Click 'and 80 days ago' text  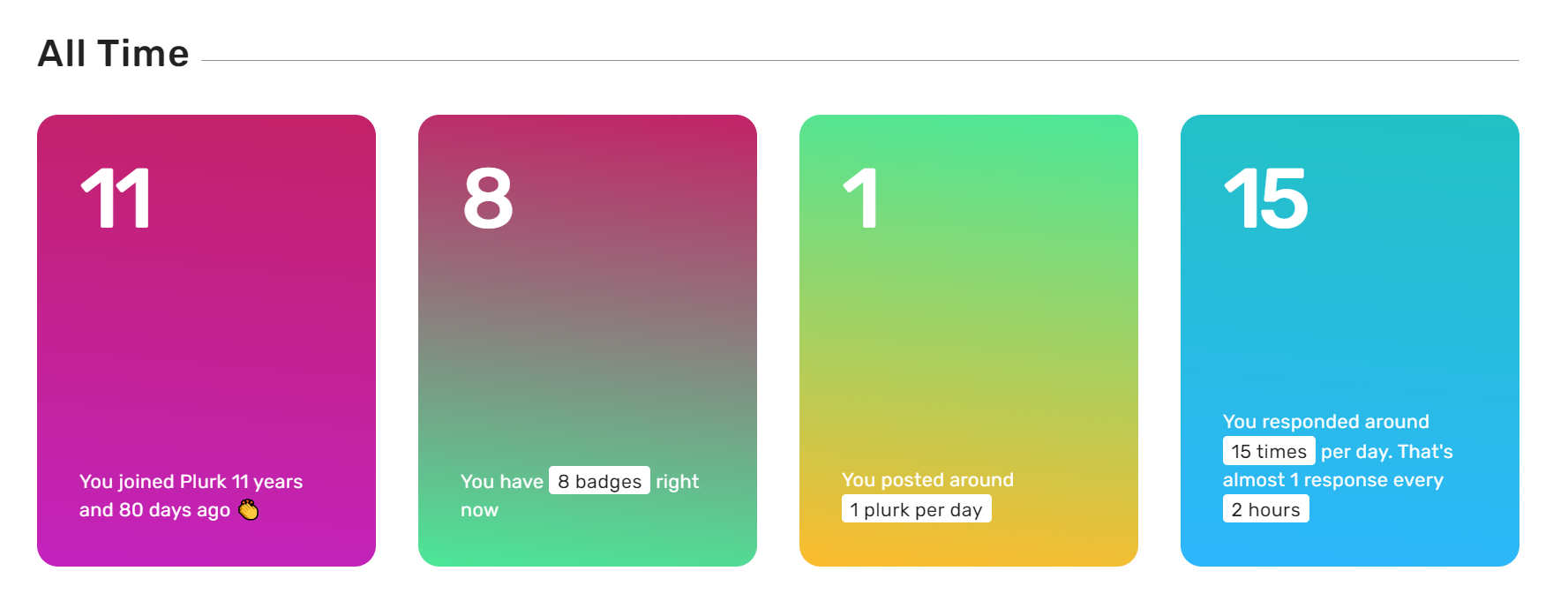pos(154,509)
